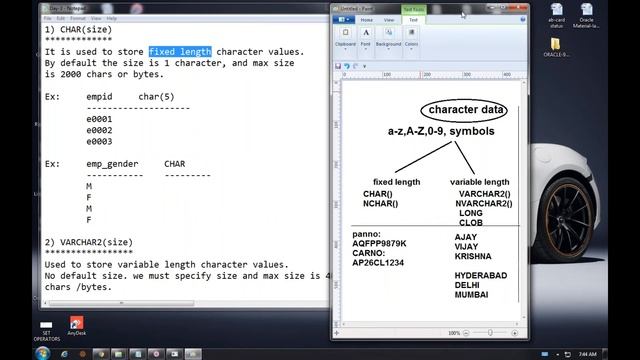The width and height of the screenshot is (640, 360).
Task: Open the SET OPERATORS desktop icon
Action: [47, 330]
